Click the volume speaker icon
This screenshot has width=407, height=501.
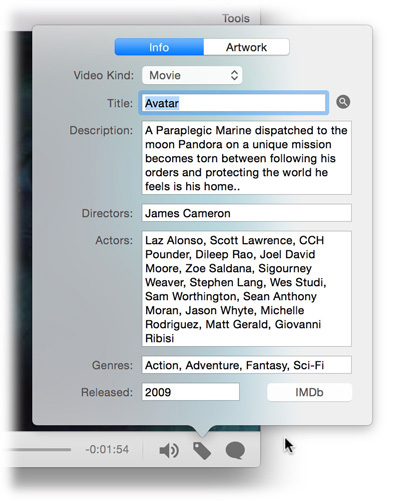pyautogui.click(x=169, y=450)
